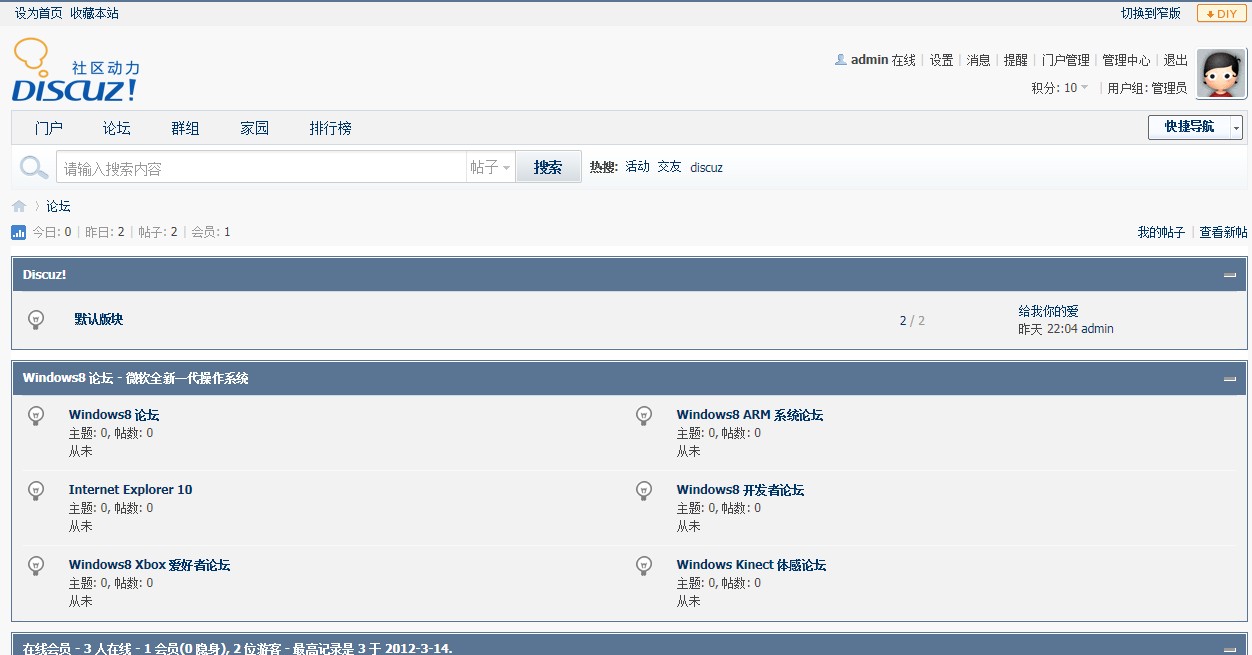Click 收藏本站 link
This screenshot has width=1252, height=655.
pyautogui.click(x=94, y=13)
